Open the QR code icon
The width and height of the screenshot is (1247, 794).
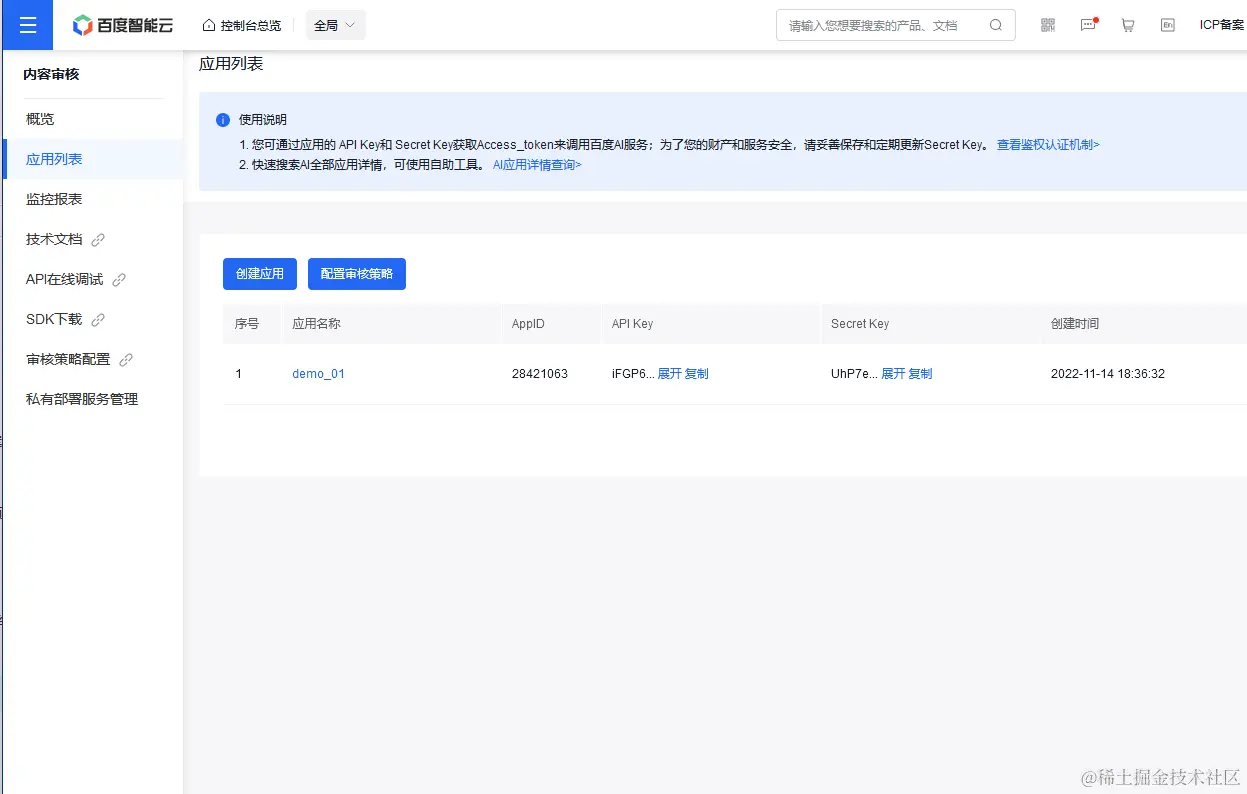tap(1048, 25)
